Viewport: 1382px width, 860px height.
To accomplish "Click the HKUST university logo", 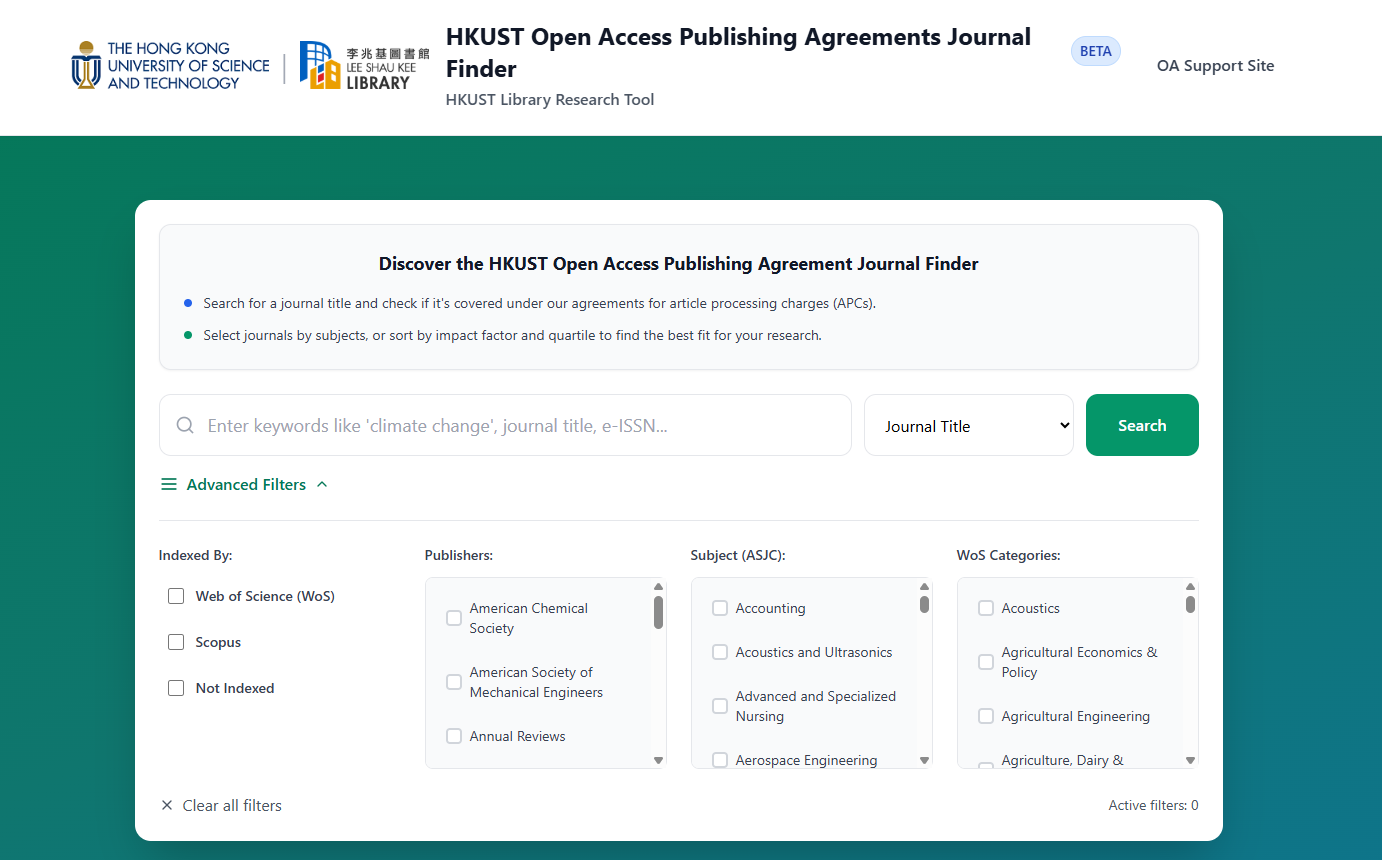I will pyautogui.click(x=170, y=66).
